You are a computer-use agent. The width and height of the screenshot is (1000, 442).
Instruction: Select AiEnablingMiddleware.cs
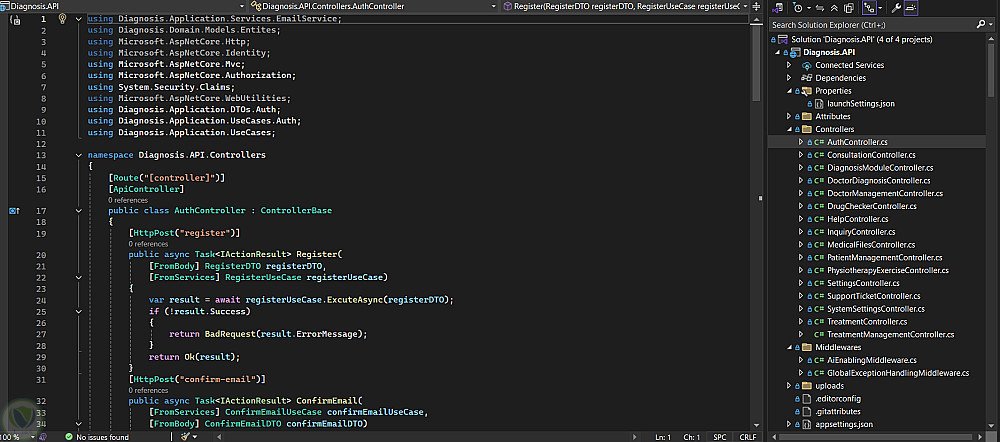(x=872, y=360)
